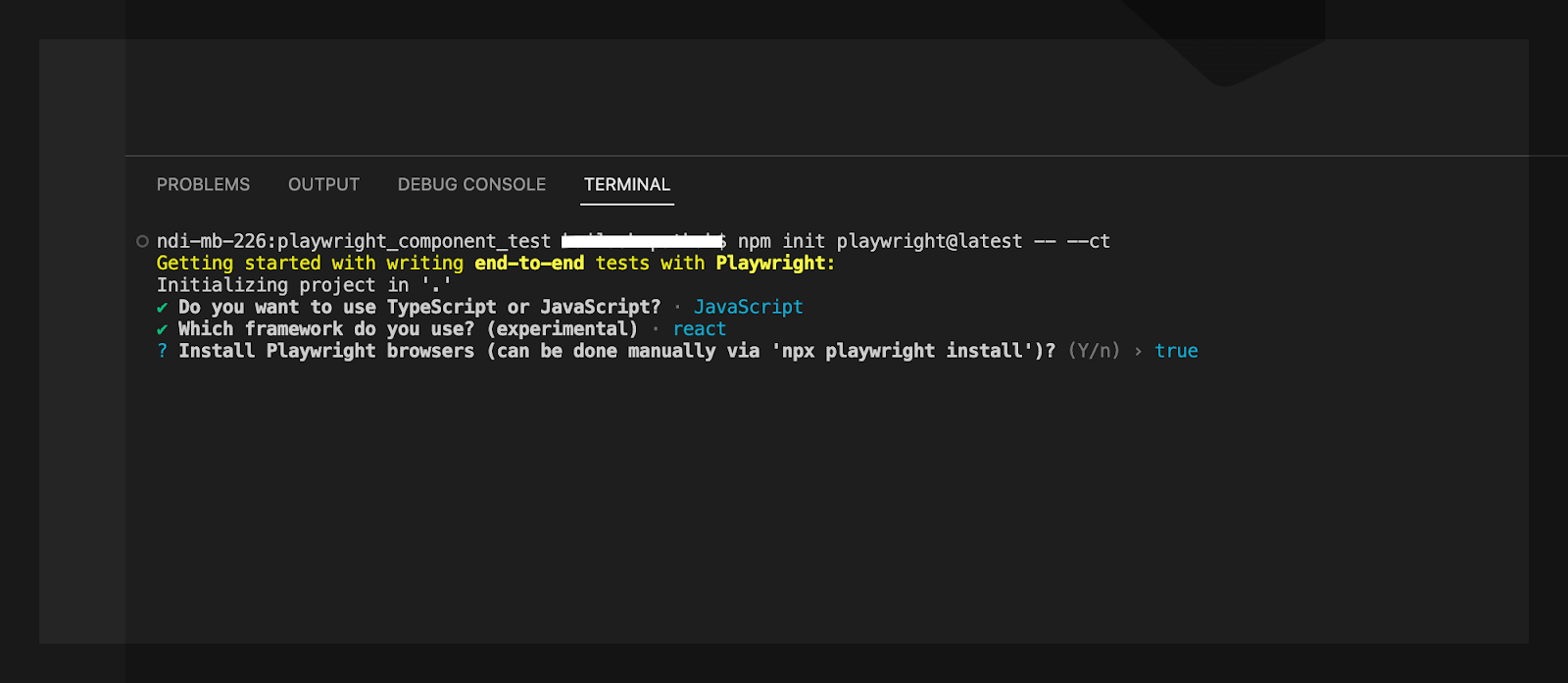This screenshot has height=683, width=1568.
Task: Click the bold Playwright: text
Action: click(773, 263)
